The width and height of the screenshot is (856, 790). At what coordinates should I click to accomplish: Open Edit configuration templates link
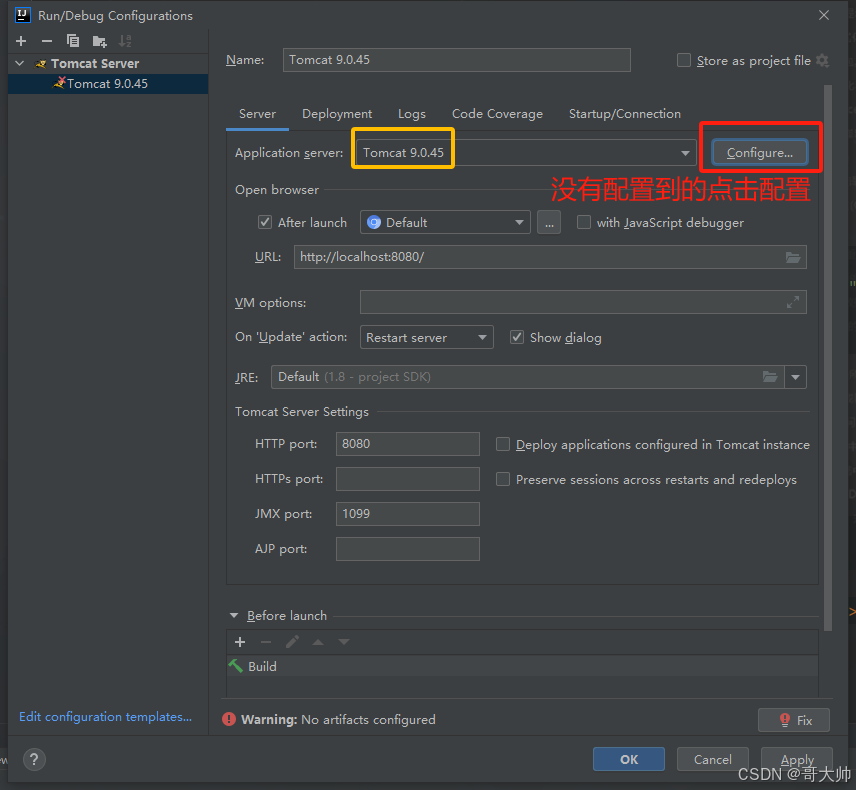pos(105,716)
